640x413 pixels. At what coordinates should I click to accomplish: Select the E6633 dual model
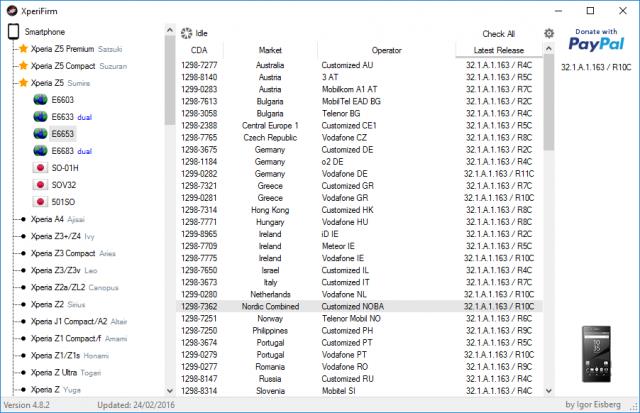71,117
